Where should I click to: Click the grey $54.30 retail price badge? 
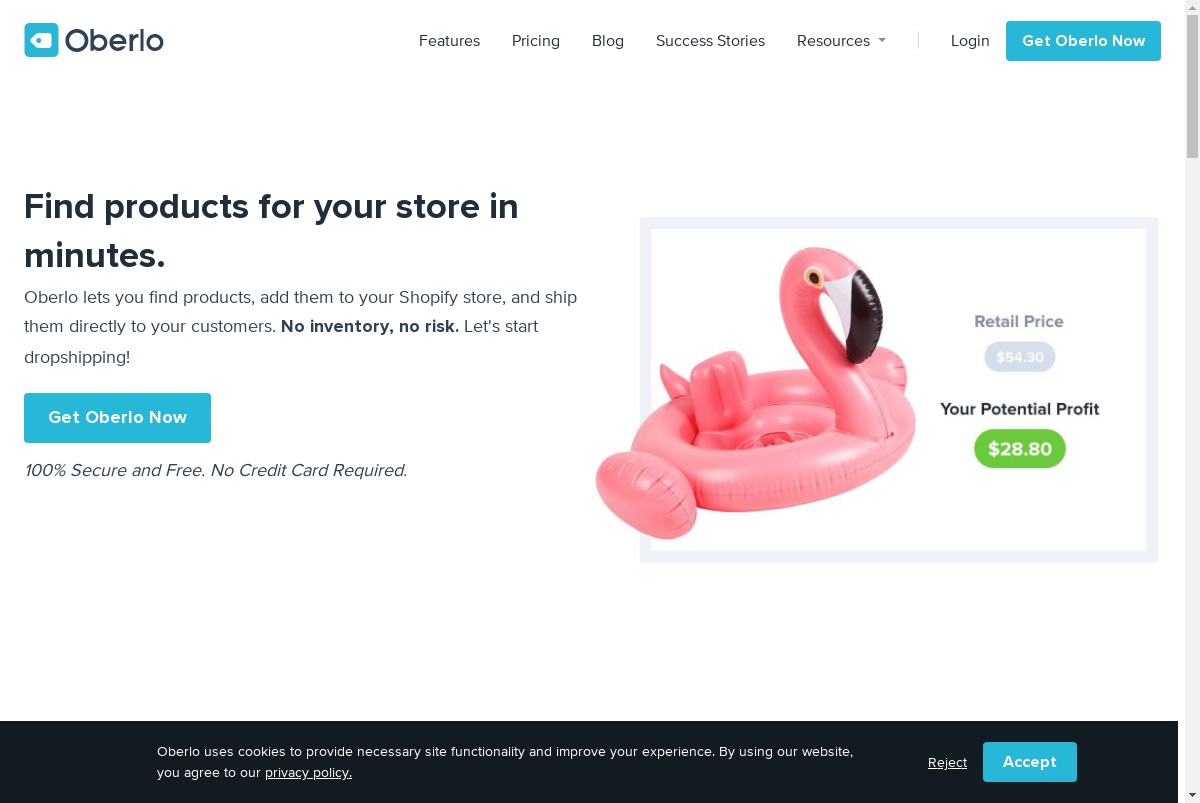(x=1020, y=357)
